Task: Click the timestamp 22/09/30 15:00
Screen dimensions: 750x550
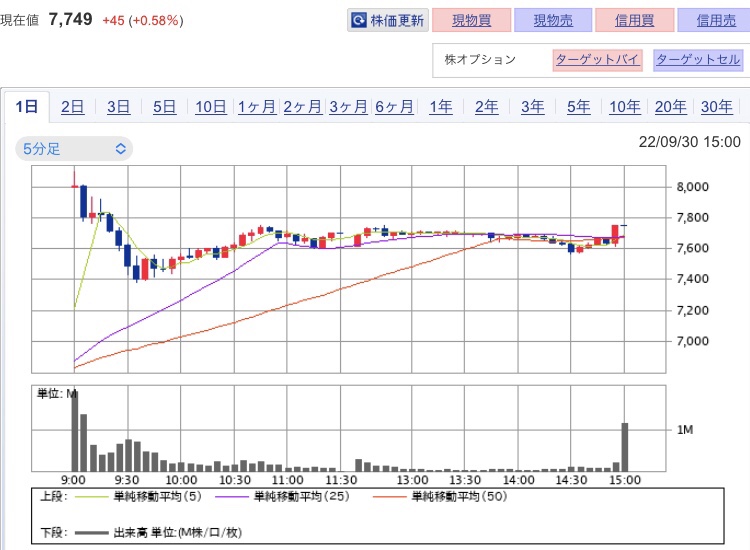Action: 689,142
